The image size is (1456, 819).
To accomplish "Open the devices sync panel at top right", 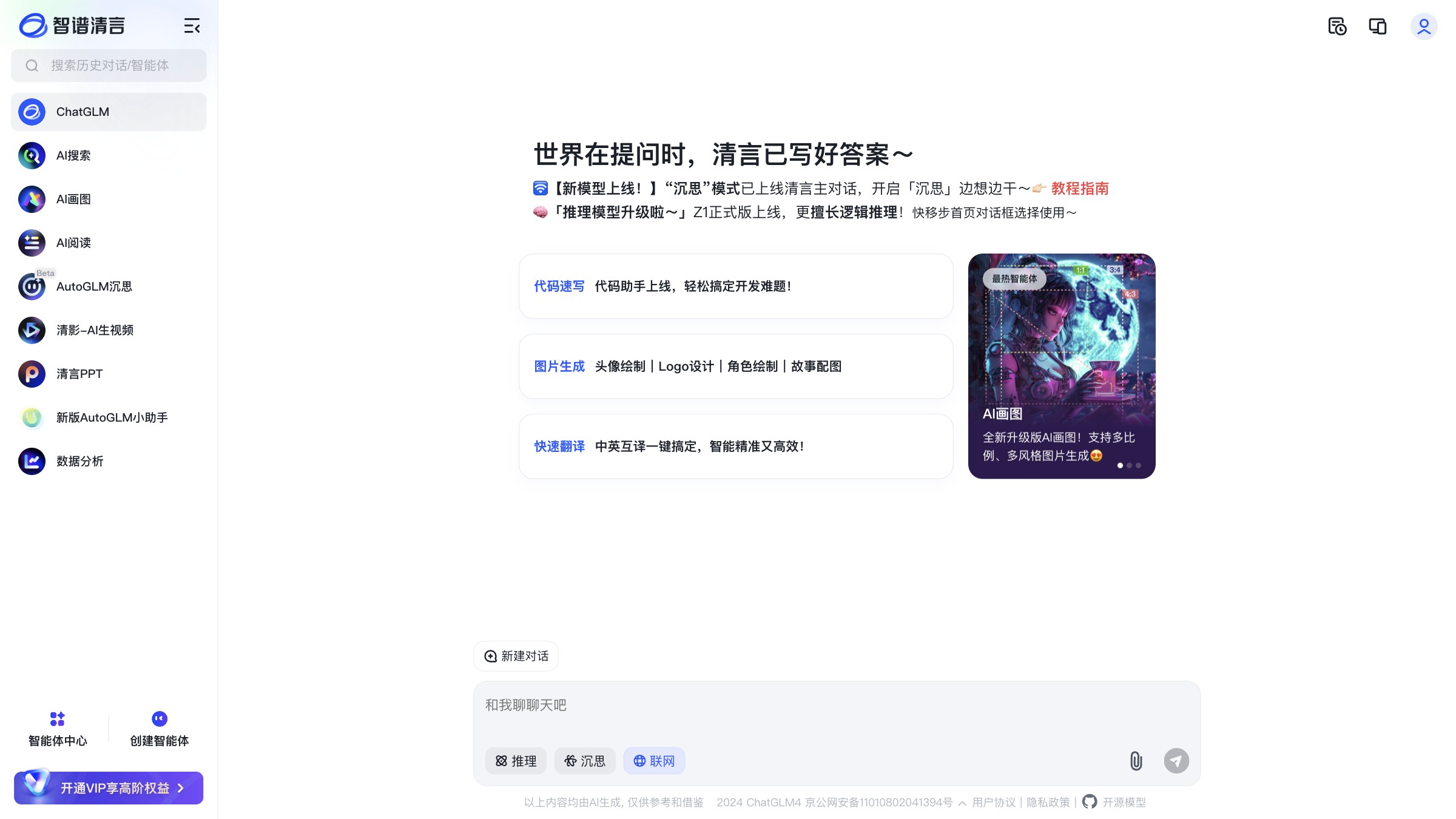I will coord(1378,27).
